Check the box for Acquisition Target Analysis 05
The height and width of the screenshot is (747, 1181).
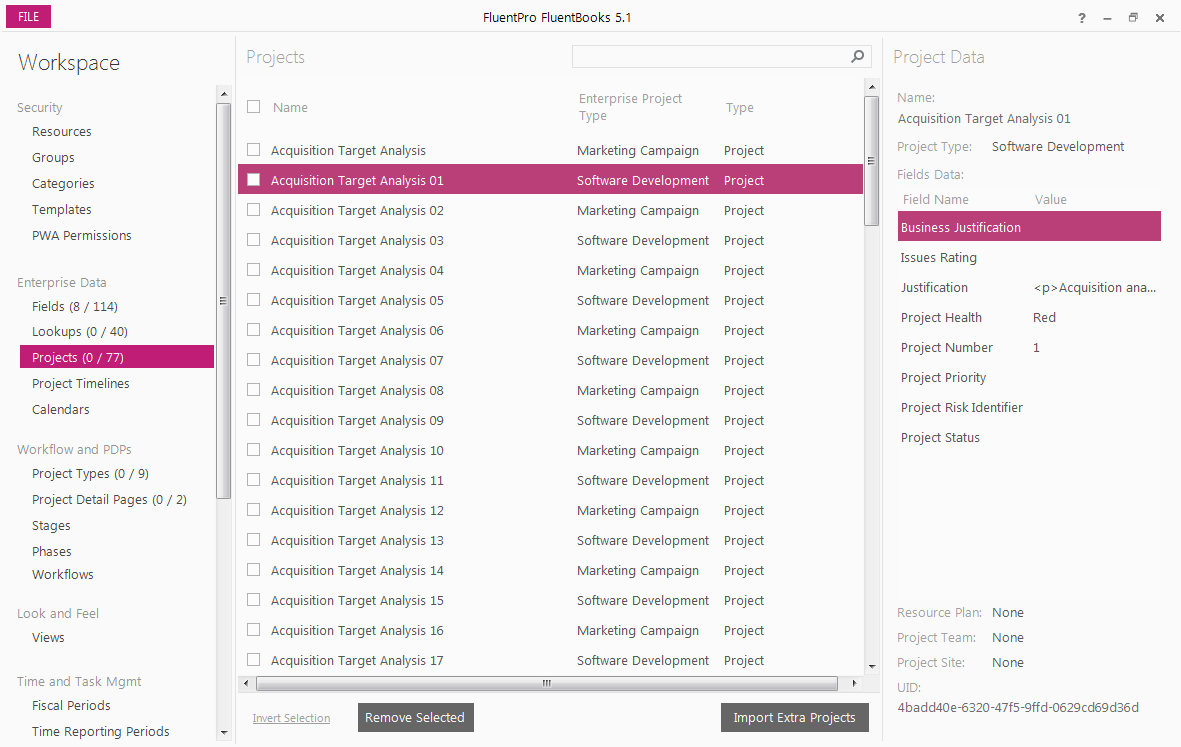point(254,300)
